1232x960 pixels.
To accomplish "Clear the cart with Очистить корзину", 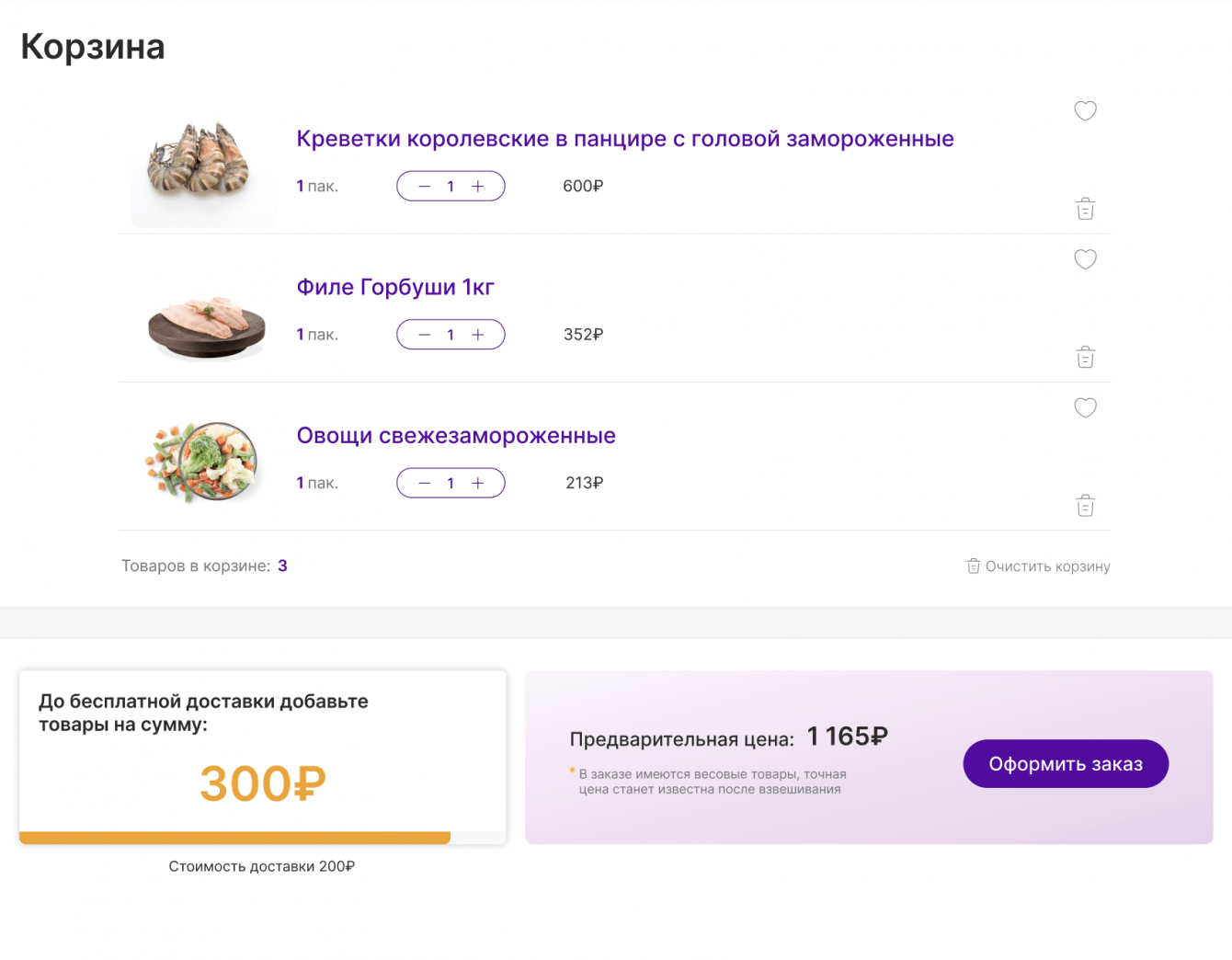I will point(1038,566).
